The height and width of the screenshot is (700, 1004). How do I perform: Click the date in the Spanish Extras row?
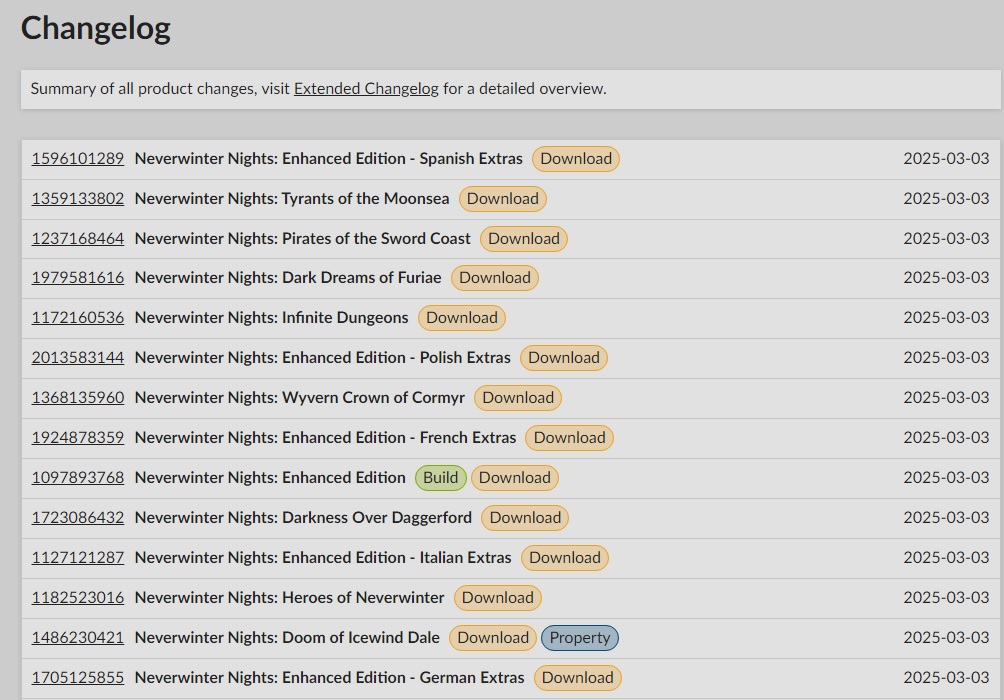(946, 158)
